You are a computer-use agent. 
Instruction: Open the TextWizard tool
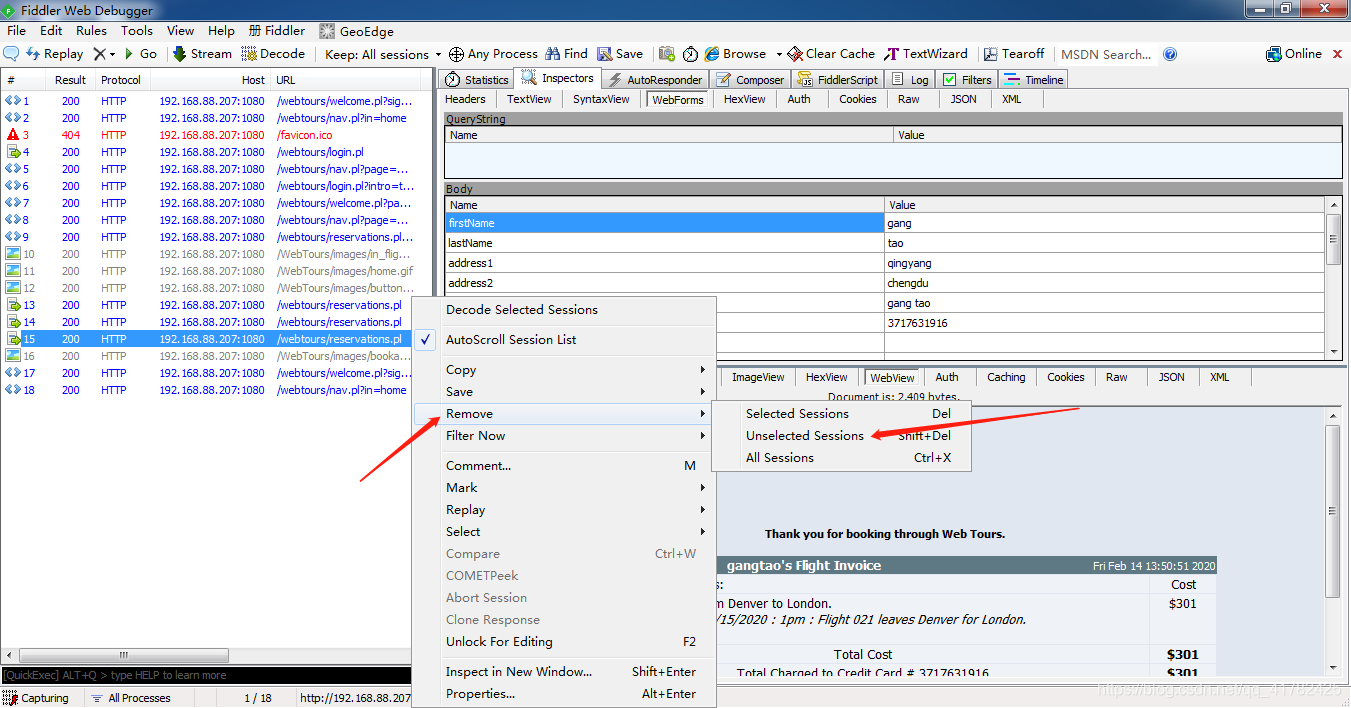(926, 54)
